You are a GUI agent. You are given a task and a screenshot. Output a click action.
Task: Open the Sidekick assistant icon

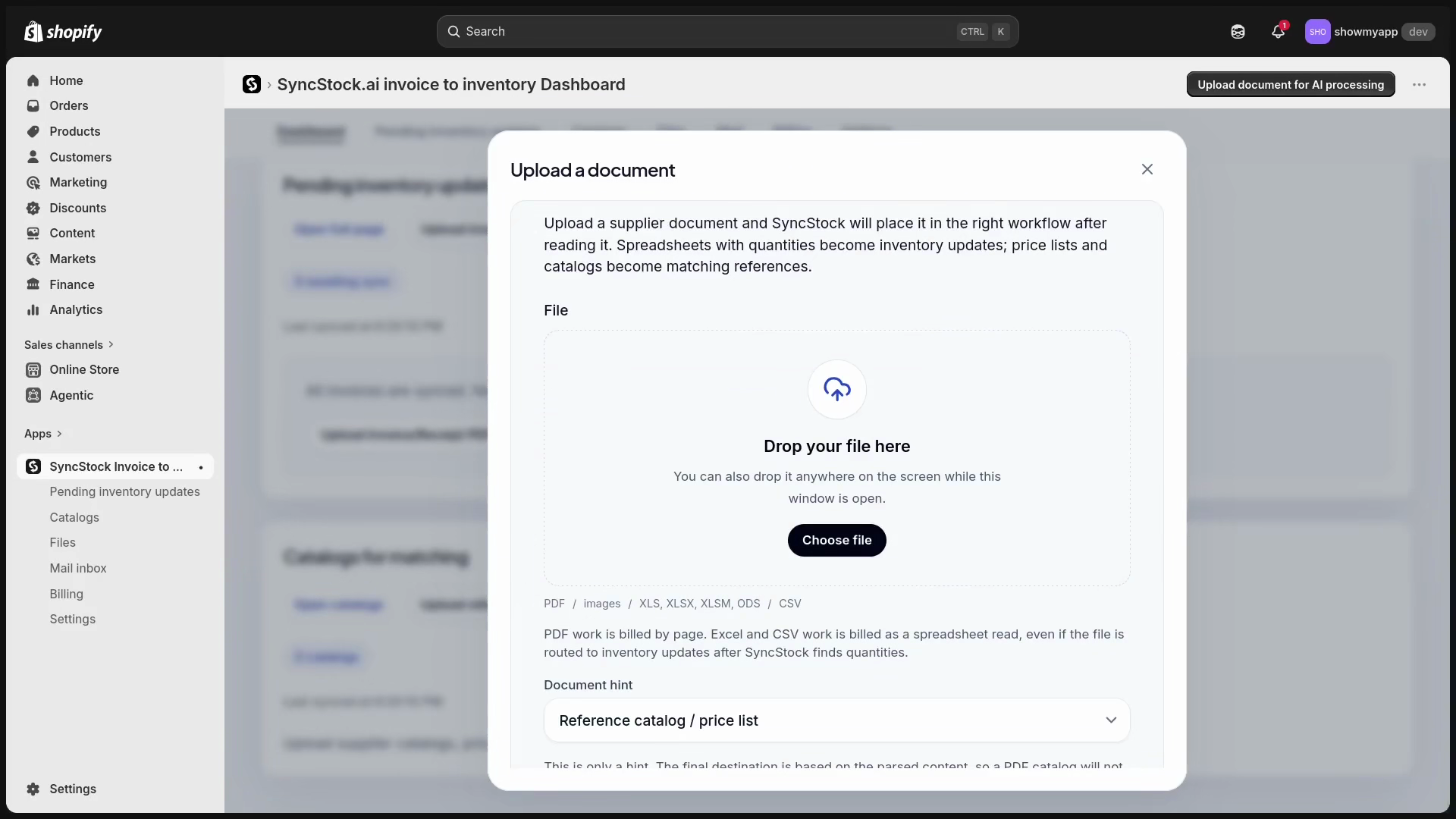click(x=1238, y=32)
